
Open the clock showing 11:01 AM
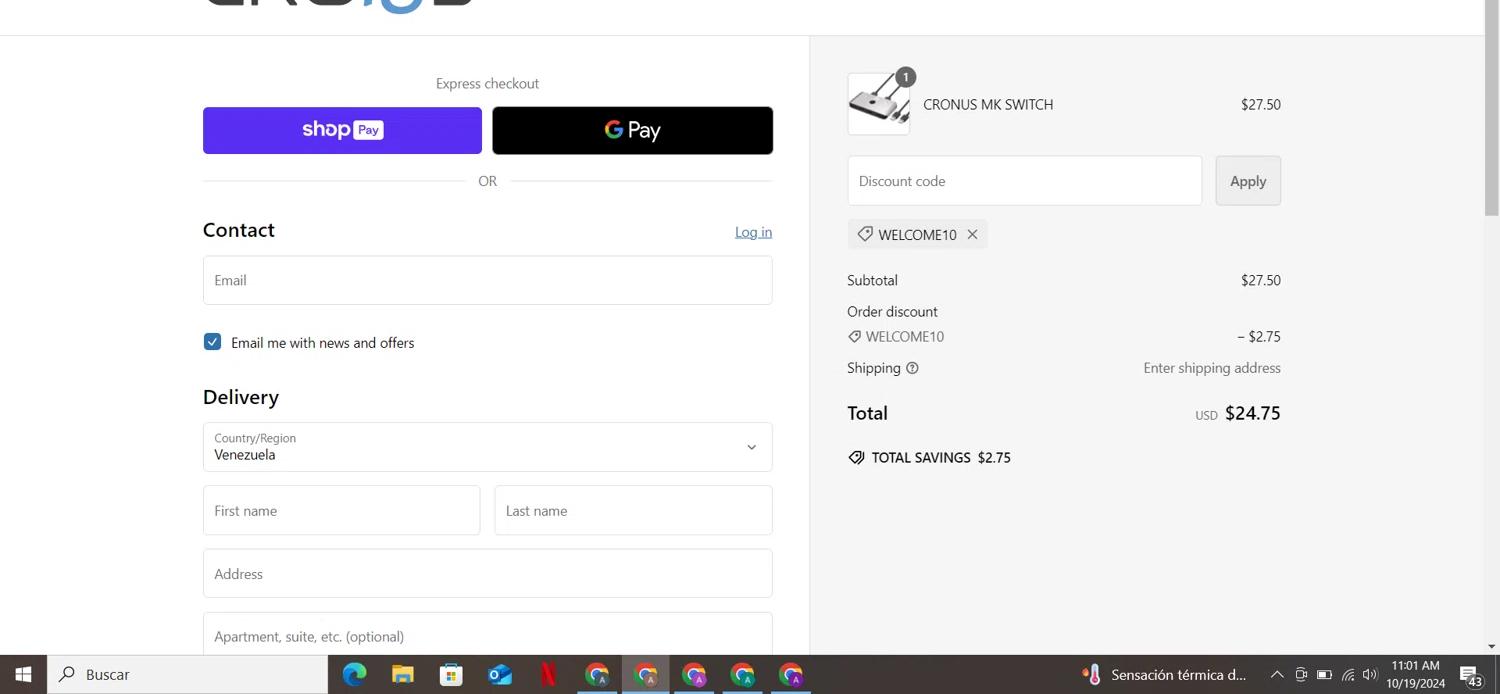click(x=1415, y=674)
